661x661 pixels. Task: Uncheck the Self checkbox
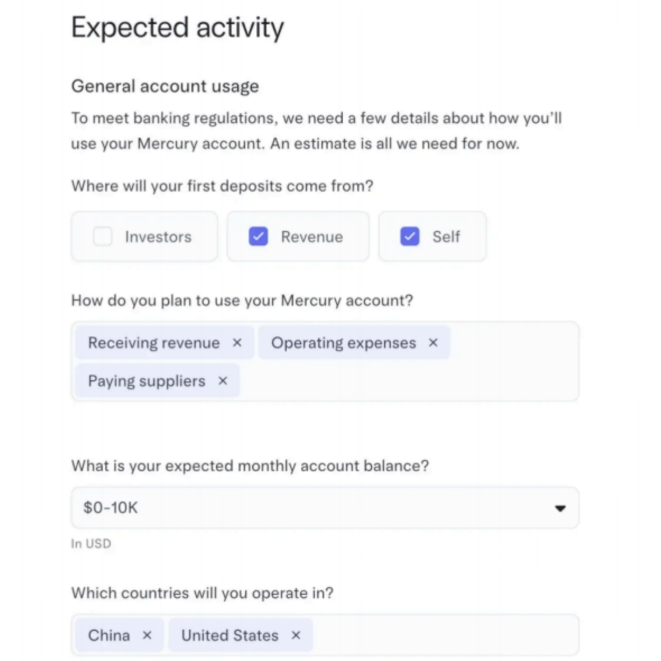pyautogui.click(x=410, y=237)
